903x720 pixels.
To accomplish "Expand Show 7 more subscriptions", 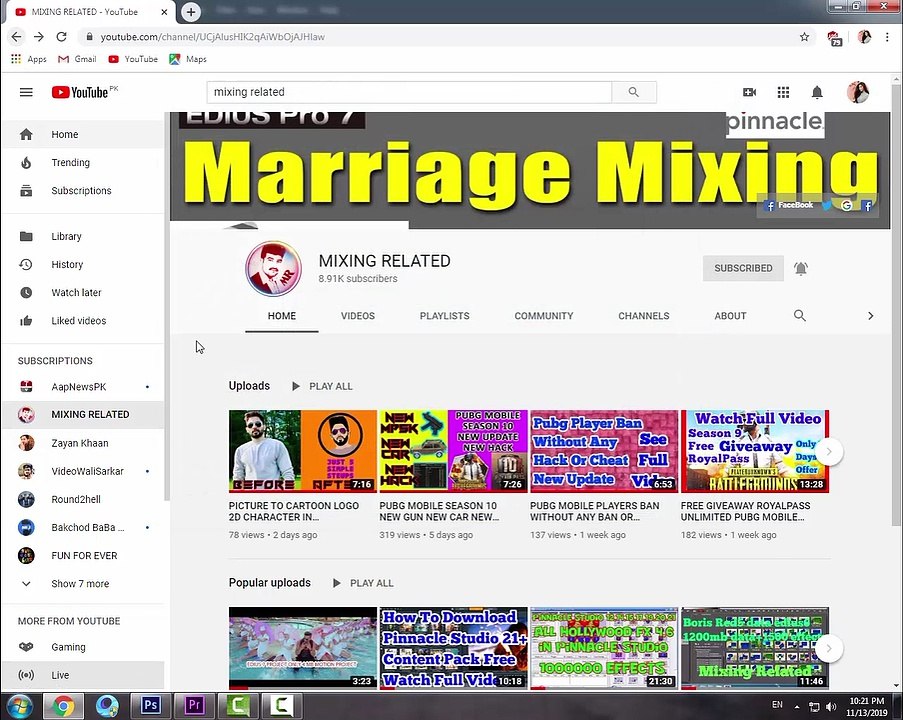I will click(x=82, y=583).
